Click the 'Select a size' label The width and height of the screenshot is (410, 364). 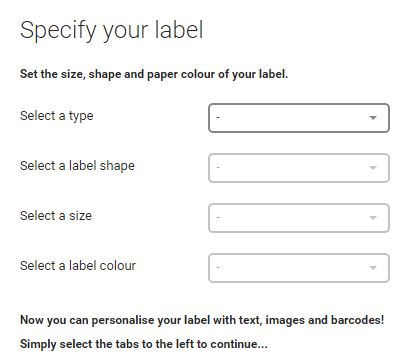tap(56, 216)
